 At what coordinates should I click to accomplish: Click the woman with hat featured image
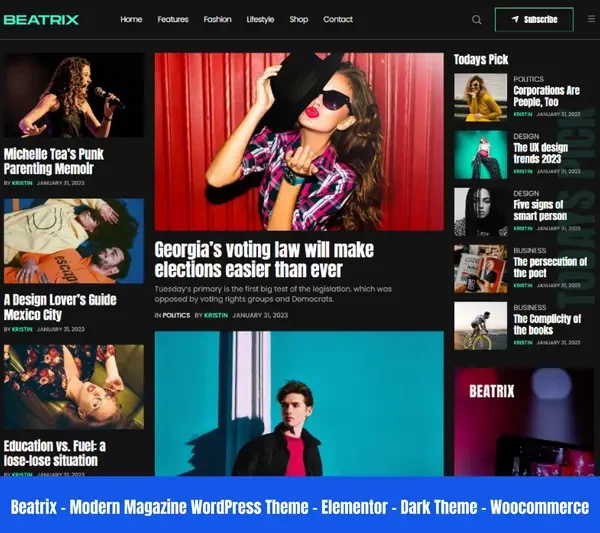pos(299,142)
